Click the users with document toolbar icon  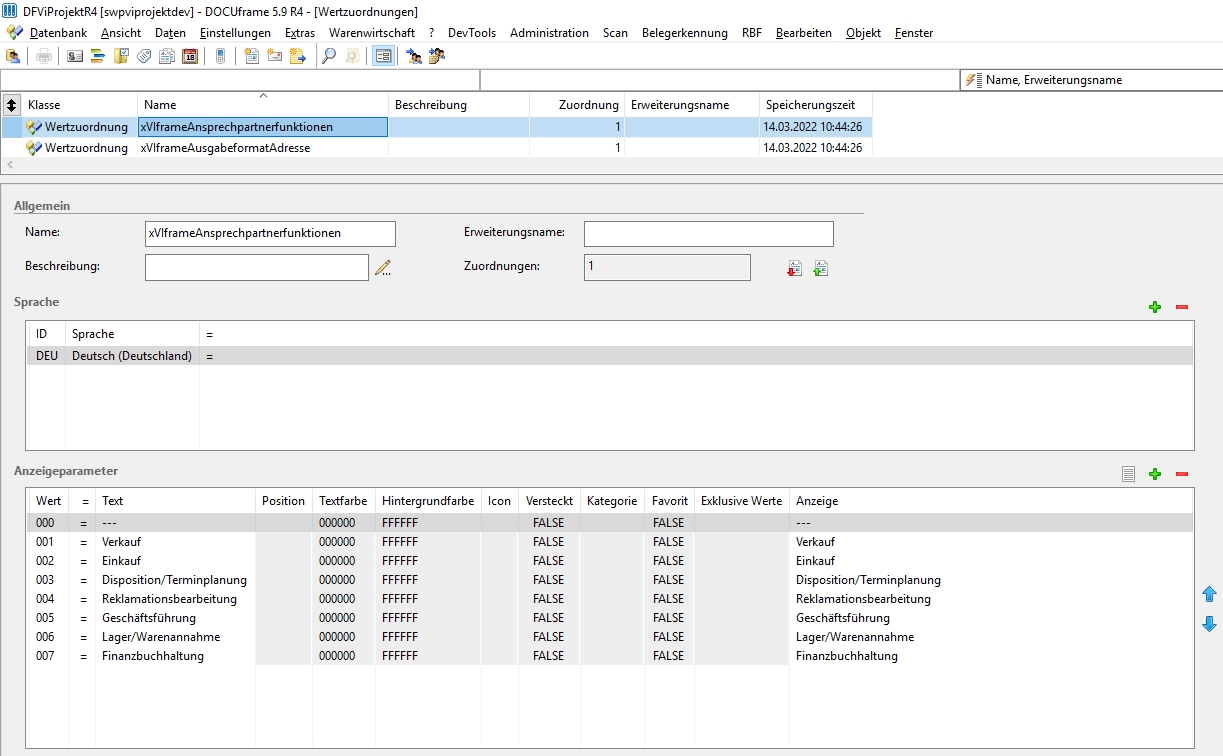point(437,56)
